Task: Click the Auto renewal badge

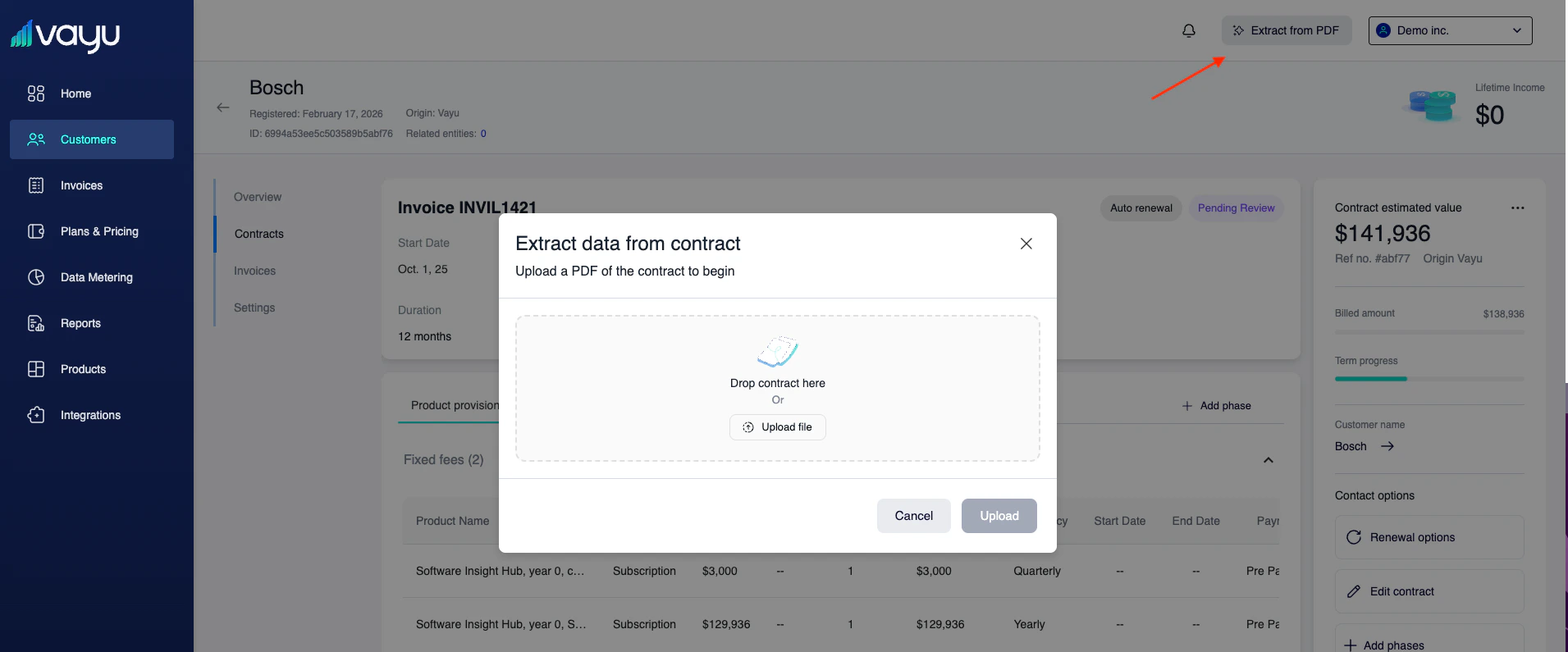Action: point(1141,208)
